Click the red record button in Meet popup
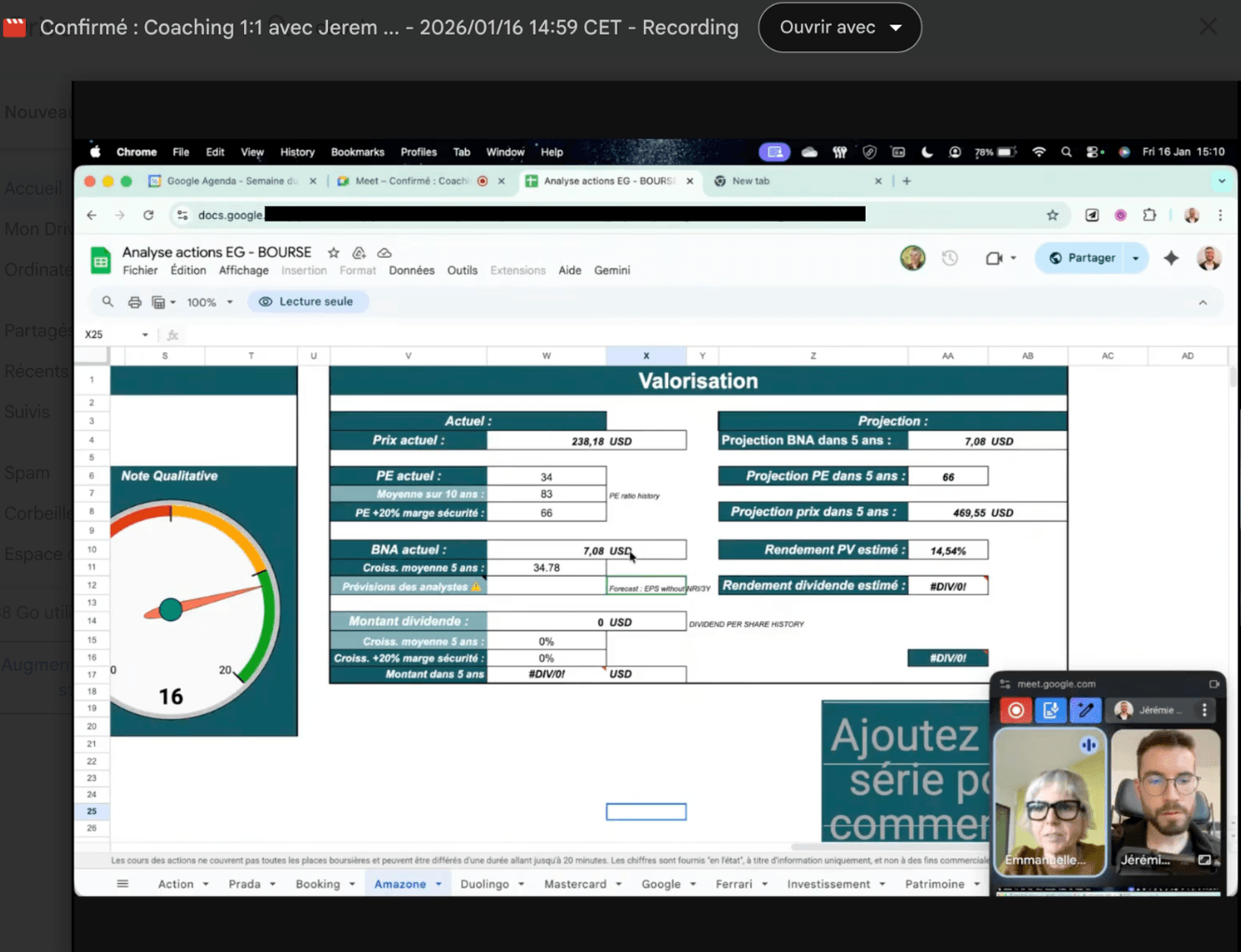Image resolution: width=1241 pixels, height=952 pixels. (1016, 711)
